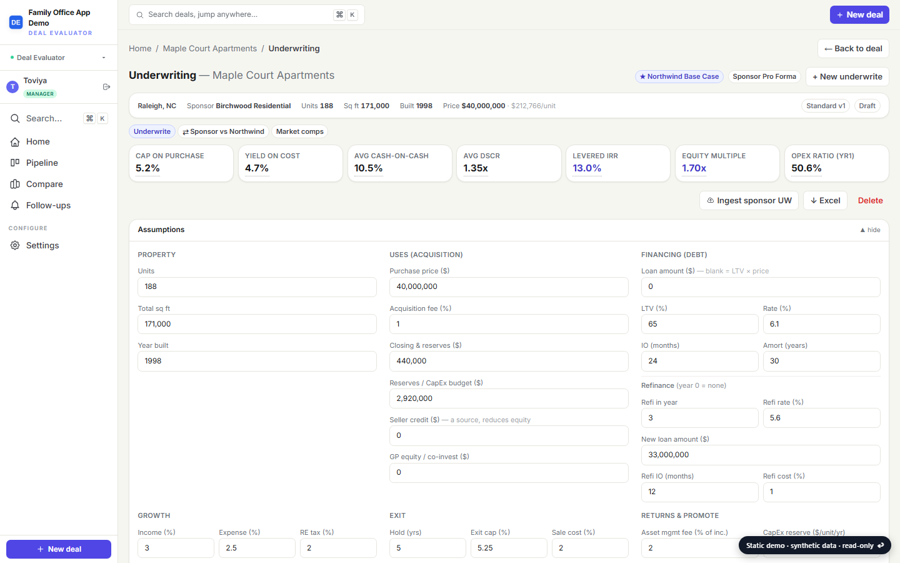Click the Draft status badge
Viewport: 900px width, 563px height.
(x=867, y=106)
